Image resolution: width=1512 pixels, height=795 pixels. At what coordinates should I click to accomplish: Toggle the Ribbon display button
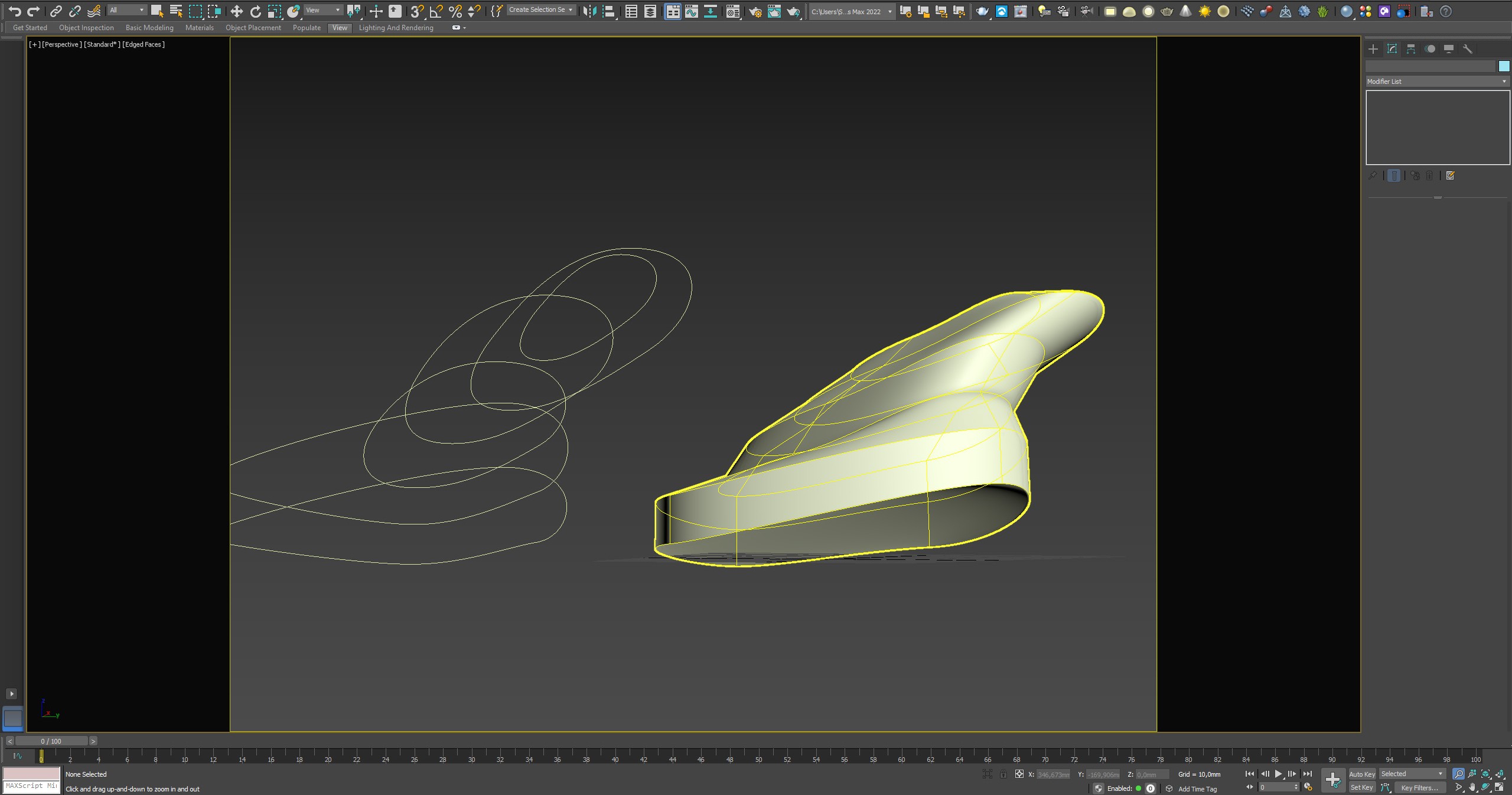tap(673, 11)
